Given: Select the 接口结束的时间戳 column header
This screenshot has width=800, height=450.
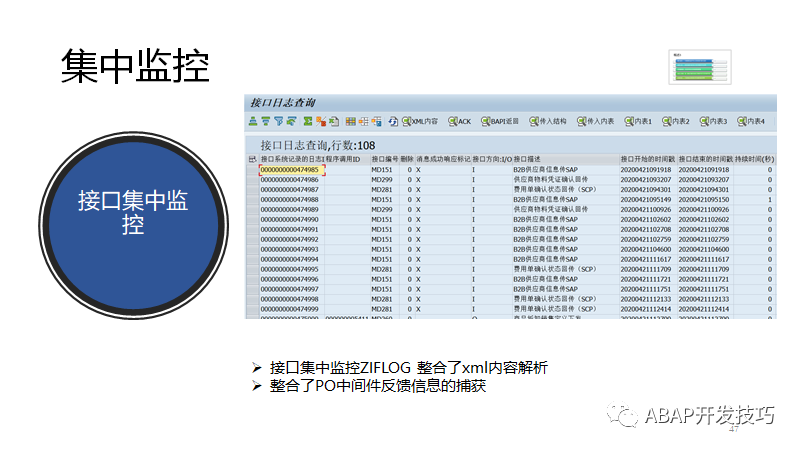Looking at the screenshot, I should point(706,159).
